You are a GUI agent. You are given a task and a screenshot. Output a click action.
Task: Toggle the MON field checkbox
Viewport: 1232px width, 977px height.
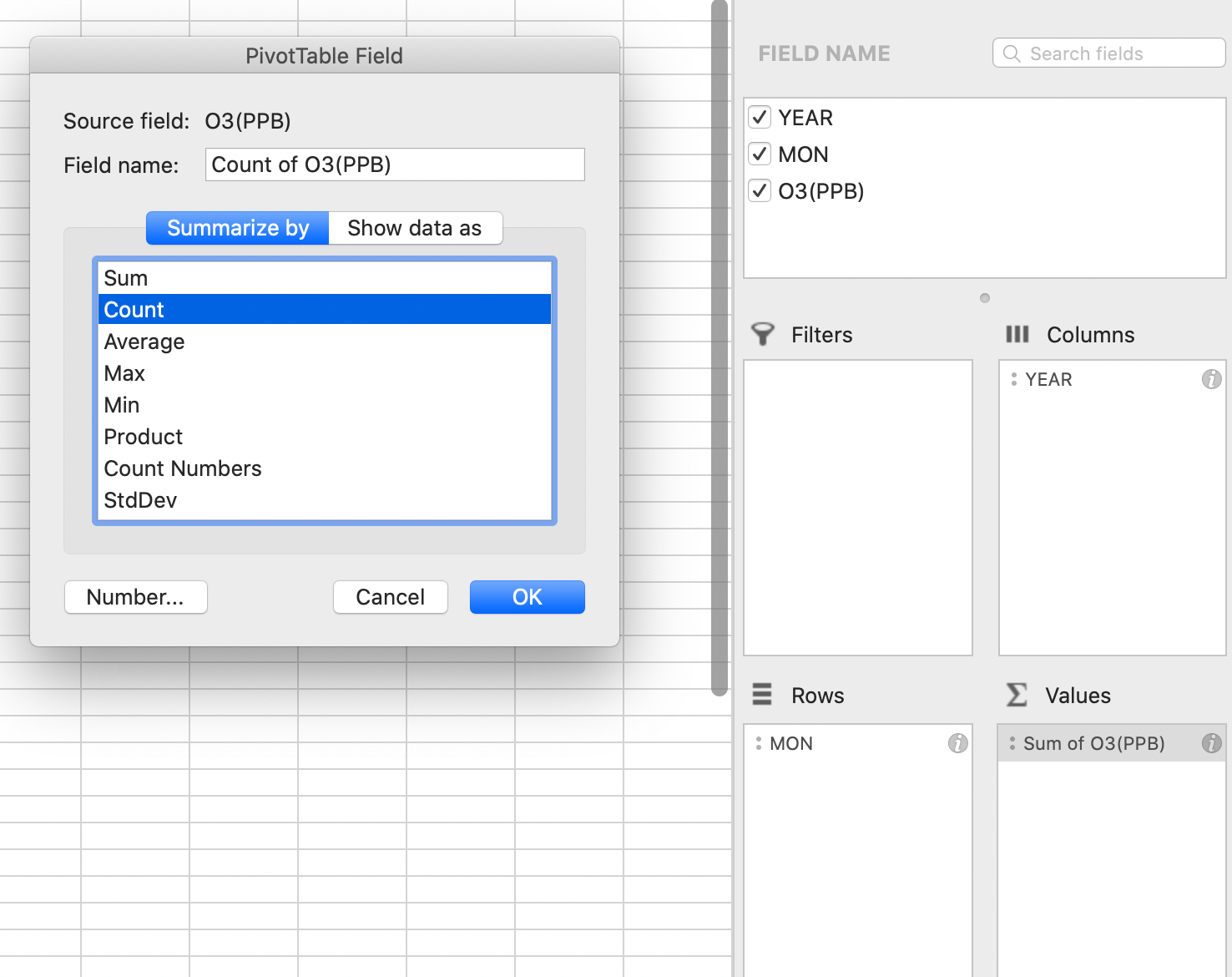[760, 154]
